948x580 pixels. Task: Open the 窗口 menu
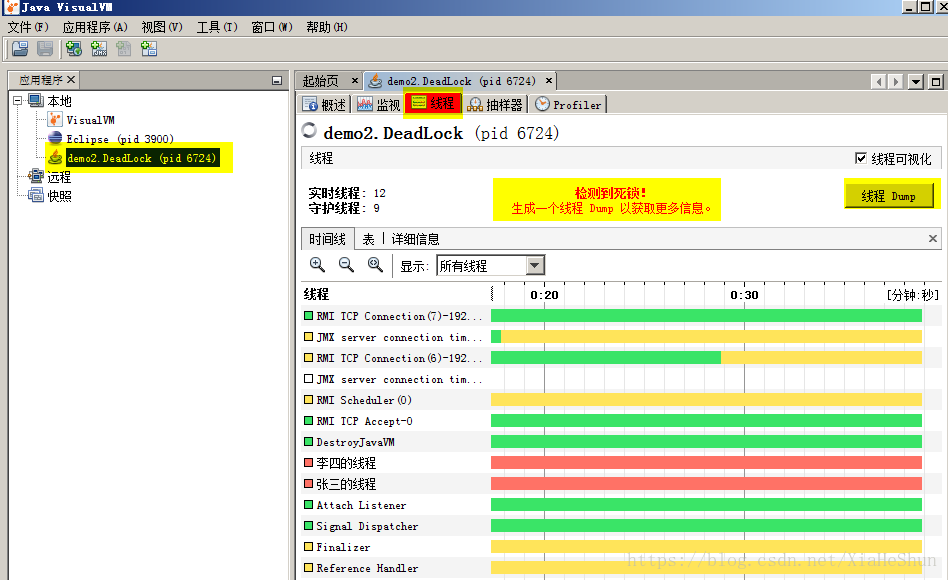(271, 27)
